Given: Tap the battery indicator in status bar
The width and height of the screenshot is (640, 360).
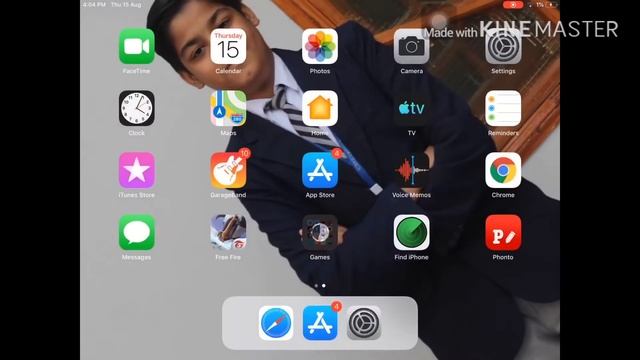Looking at the screenshot, I should coord(551,5).
